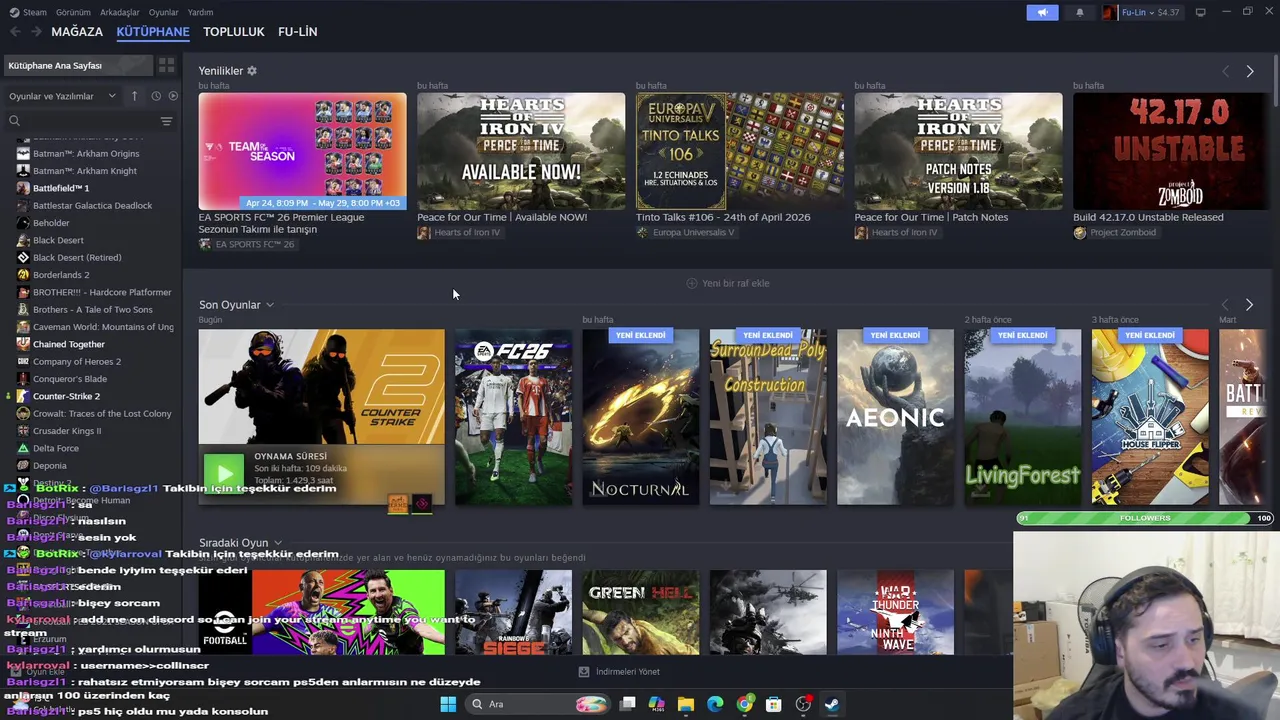
Task: Open the Arkadaşlar menu
Action: [120, 12]
